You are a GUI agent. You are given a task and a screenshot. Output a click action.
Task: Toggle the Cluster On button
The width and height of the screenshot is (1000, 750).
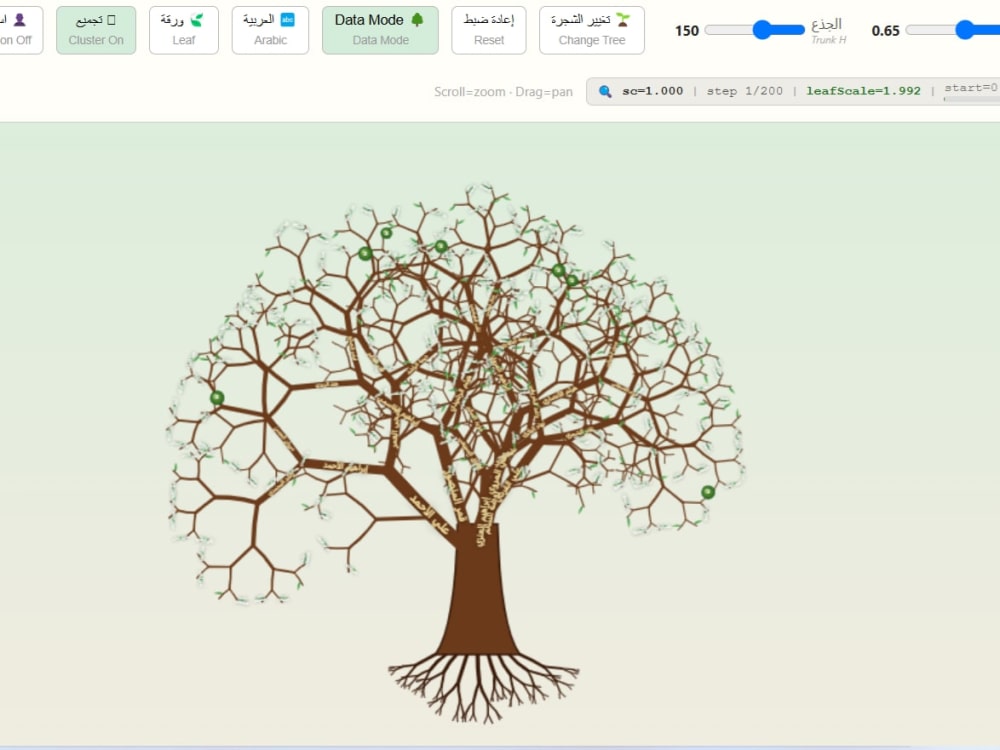pos(96,30)
